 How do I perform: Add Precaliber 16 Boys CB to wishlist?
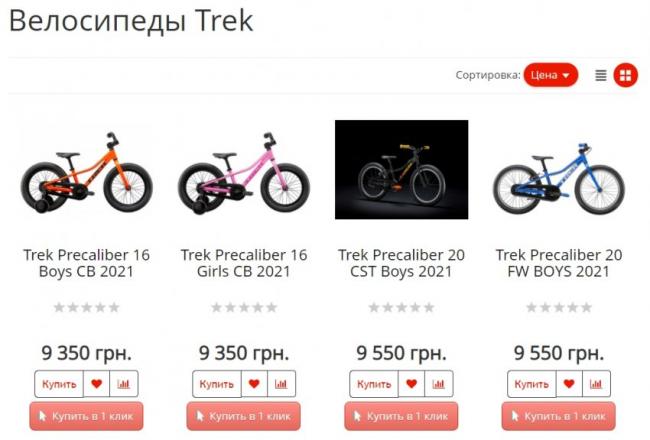(x=97, y=384)
